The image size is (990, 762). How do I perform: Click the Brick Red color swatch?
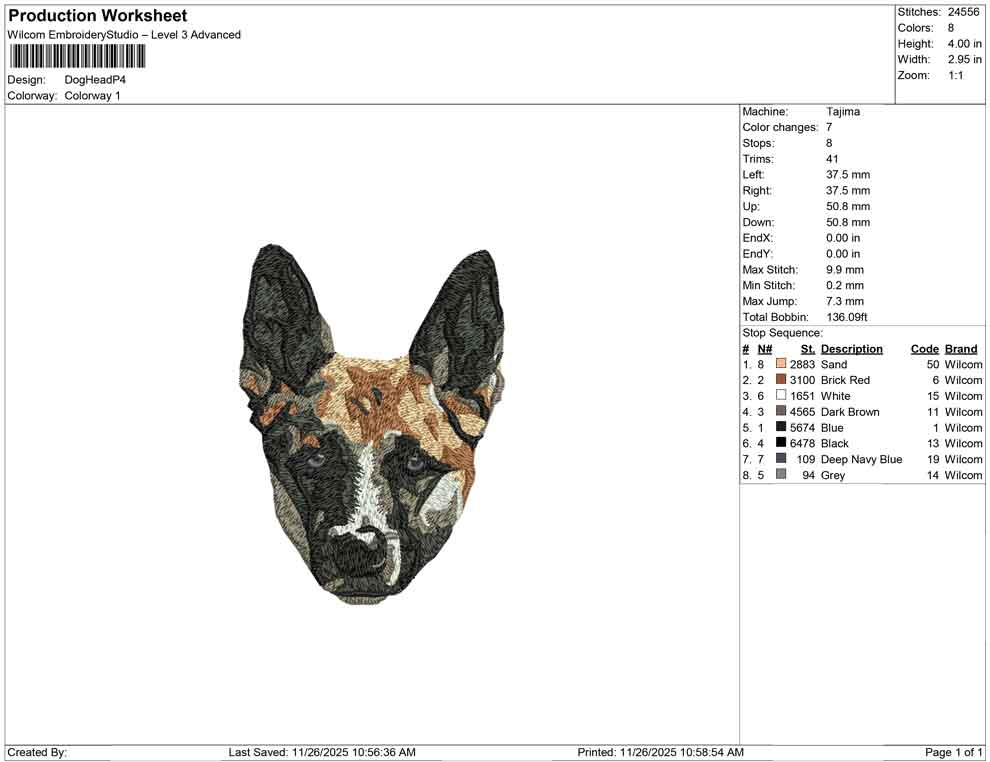point(780,380)
